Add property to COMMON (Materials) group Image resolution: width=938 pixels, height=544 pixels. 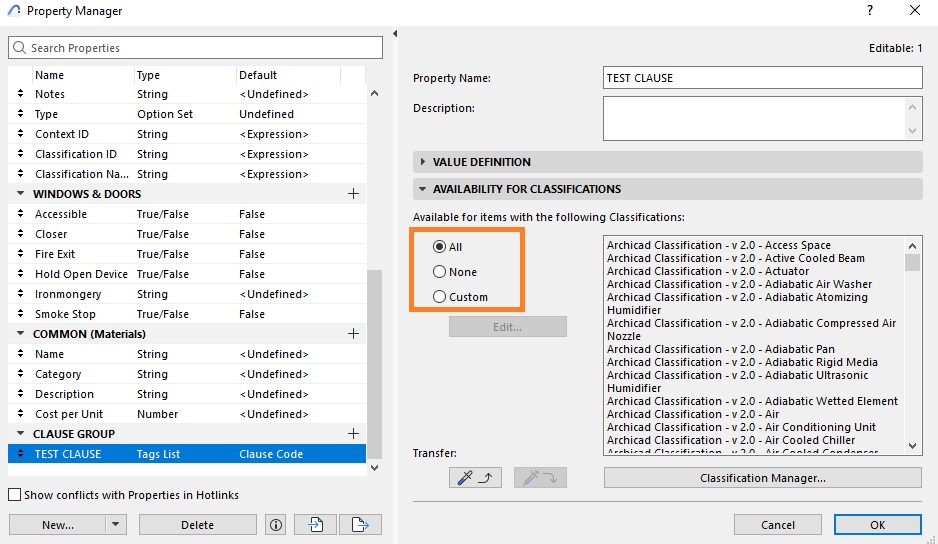click(354, 334)
